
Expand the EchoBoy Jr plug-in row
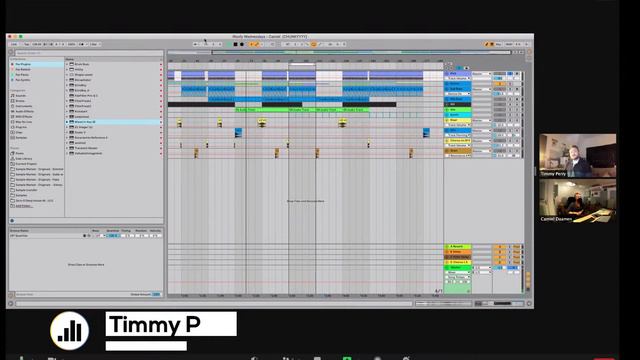[x=67, y=91]
